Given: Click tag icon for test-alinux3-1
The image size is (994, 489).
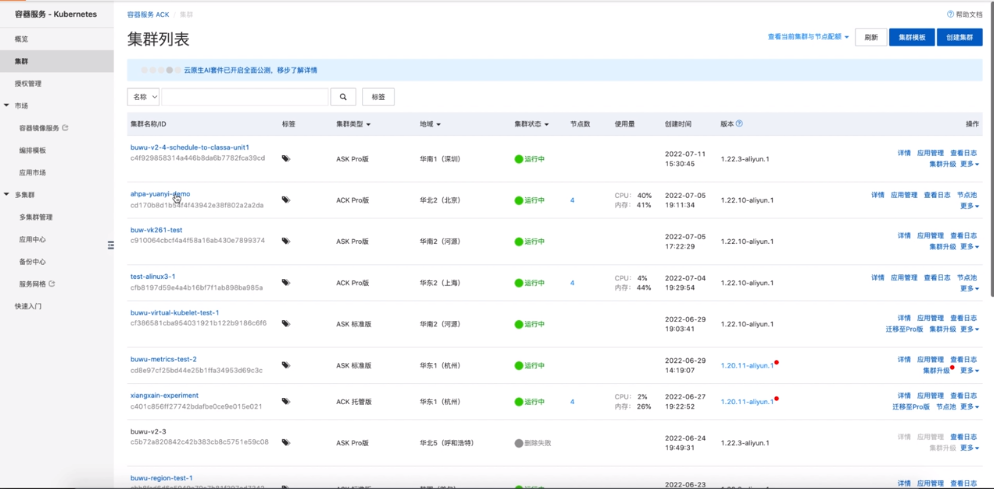Looking at the screenshot, I should click(x=286, y=282).
